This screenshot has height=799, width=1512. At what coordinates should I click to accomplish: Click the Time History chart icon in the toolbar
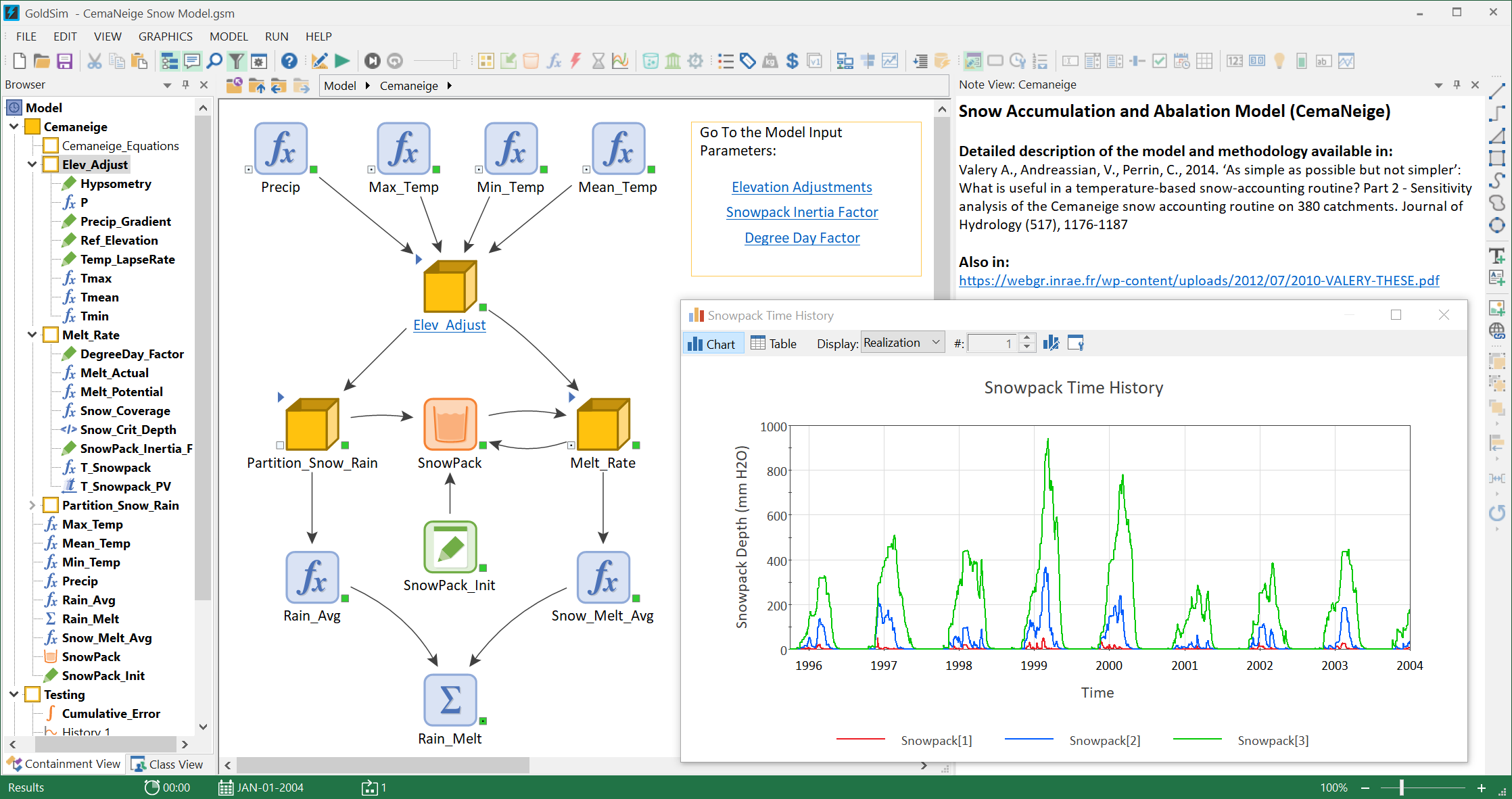click(x=620, y=62)
